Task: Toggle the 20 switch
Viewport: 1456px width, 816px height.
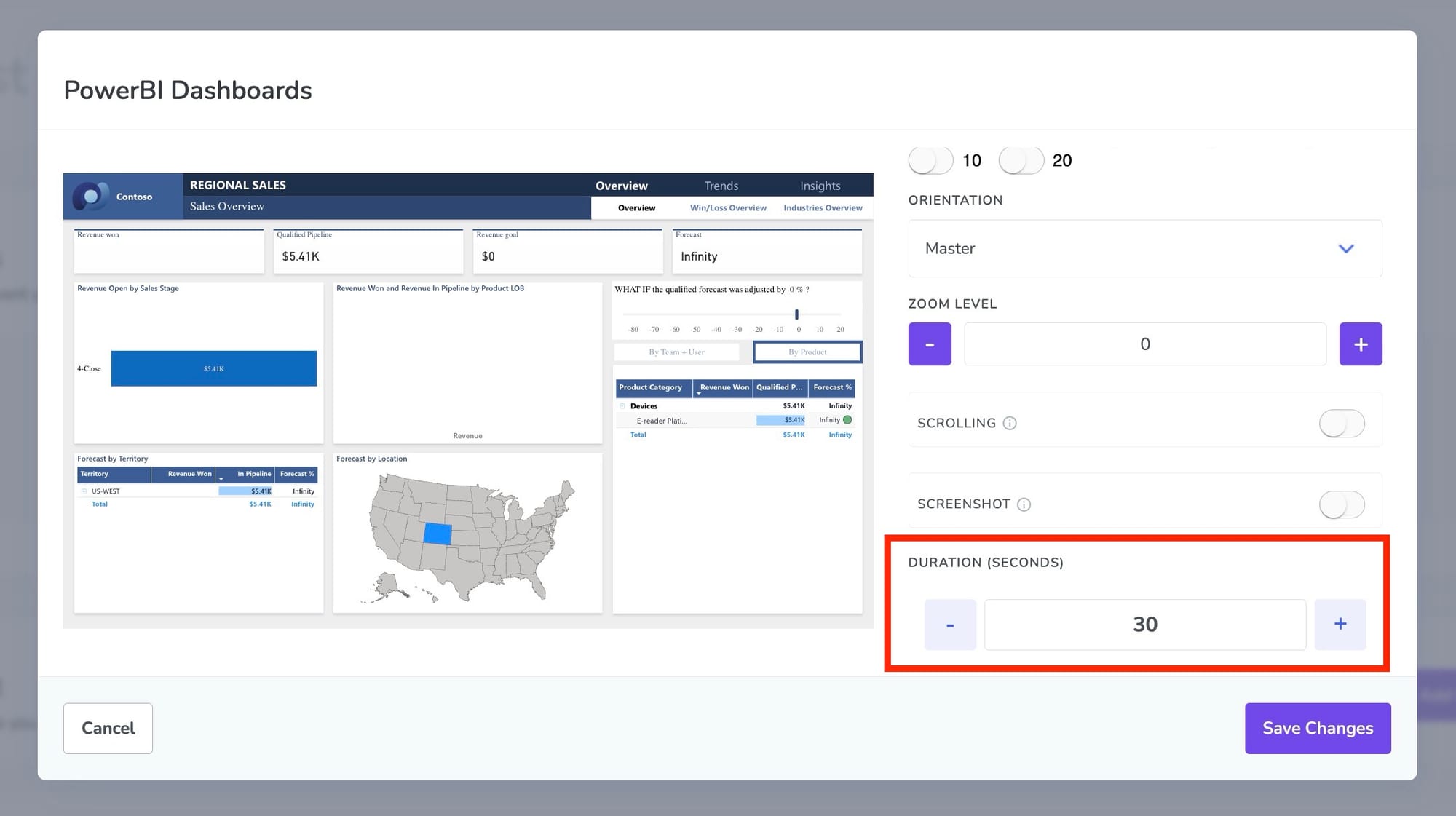Action: pos(1021,160)
